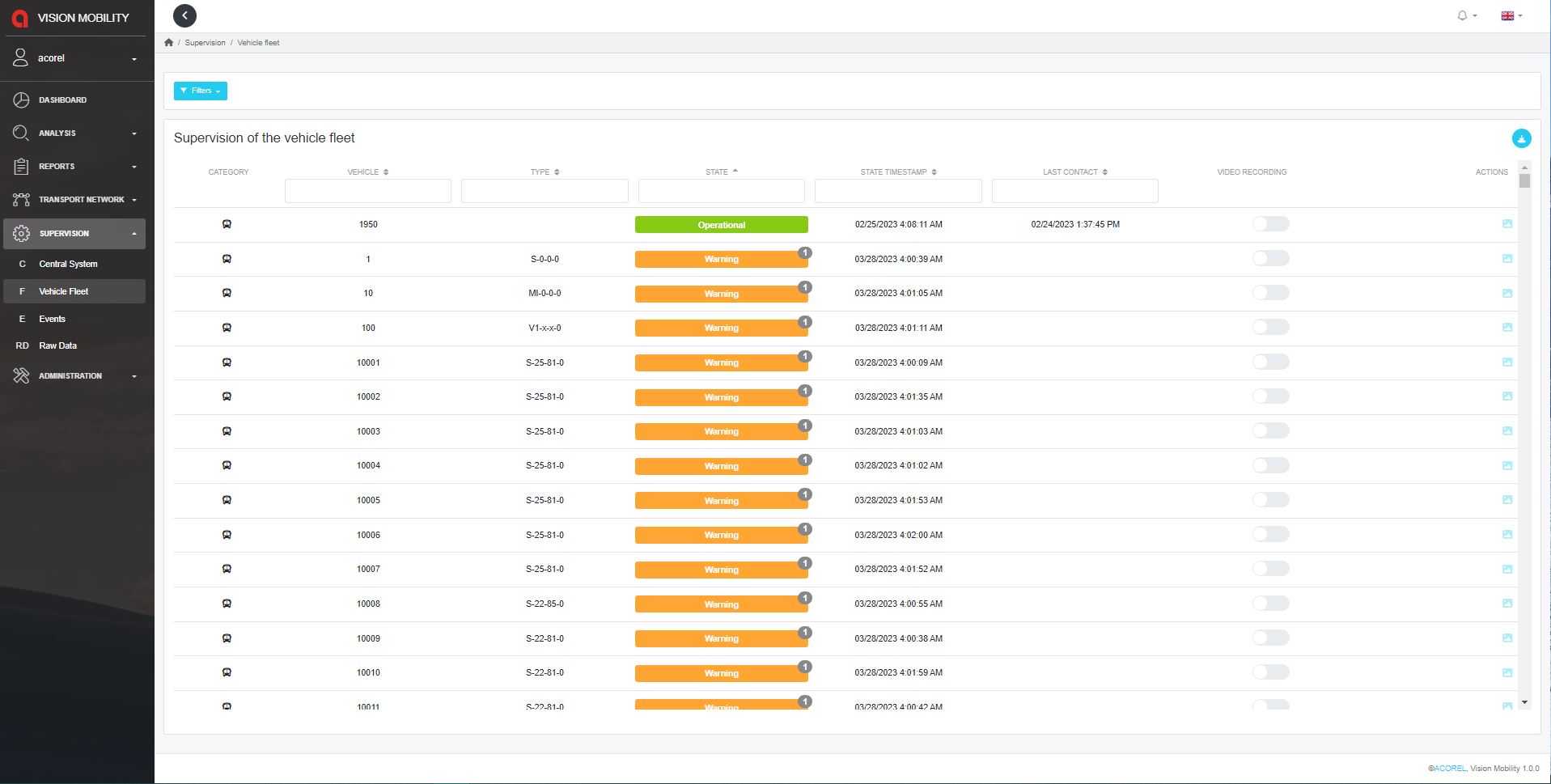Click Operational state badge for vehicle 1950
1551x784 pixels.
pyautogui.click(x=722, y=225)
